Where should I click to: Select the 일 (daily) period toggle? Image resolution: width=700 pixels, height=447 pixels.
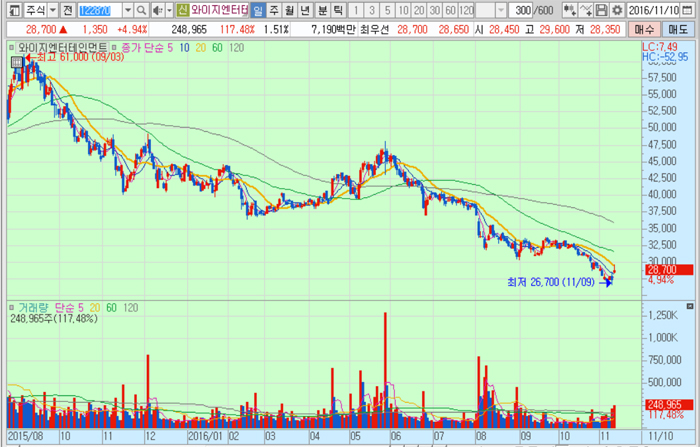(257, 10)
